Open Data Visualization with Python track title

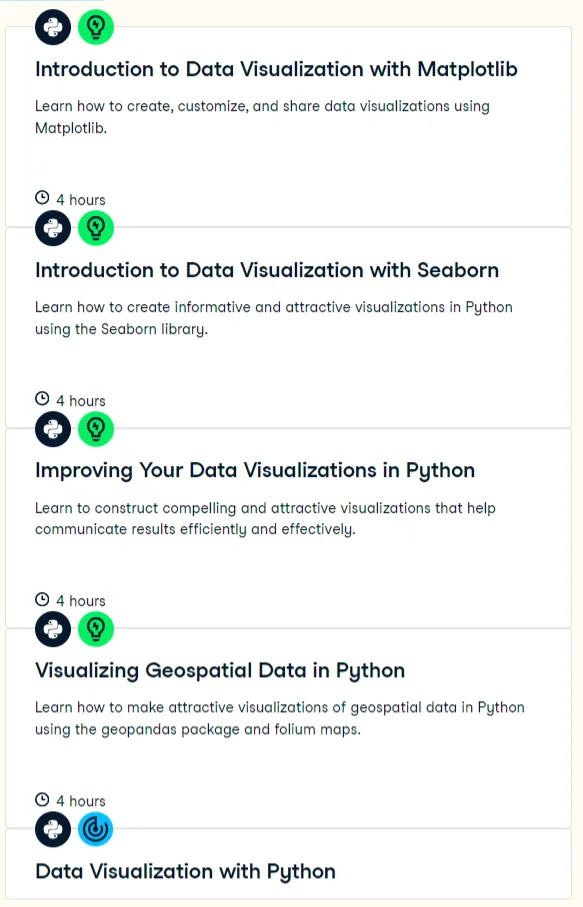click(186, 872)
